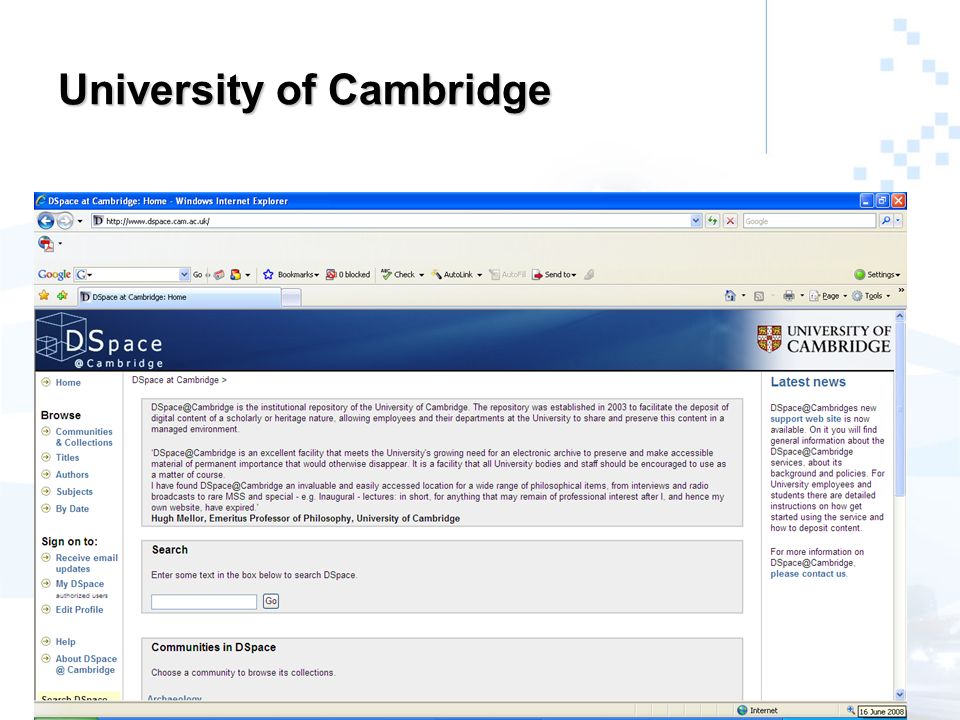Screen dimensions: 960x720
Task: Browse By Date link
Action: coord(72,509)
